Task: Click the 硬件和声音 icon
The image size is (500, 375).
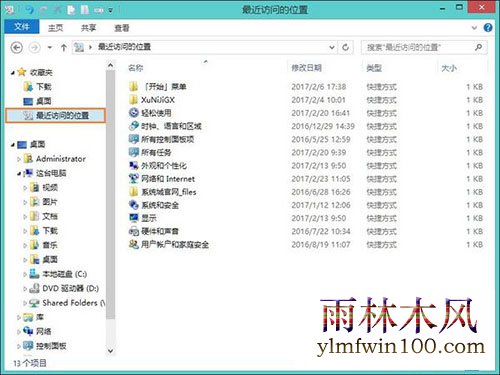Action: click(133, 231)
